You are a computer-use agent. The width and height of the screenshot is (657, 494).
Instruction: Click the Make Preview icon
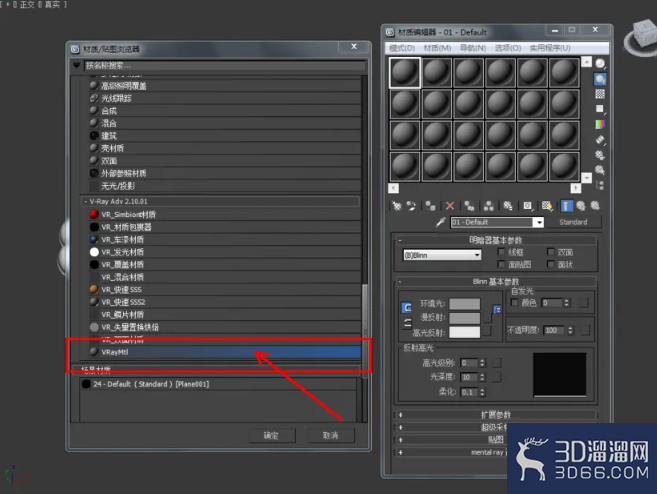[600, 140]
